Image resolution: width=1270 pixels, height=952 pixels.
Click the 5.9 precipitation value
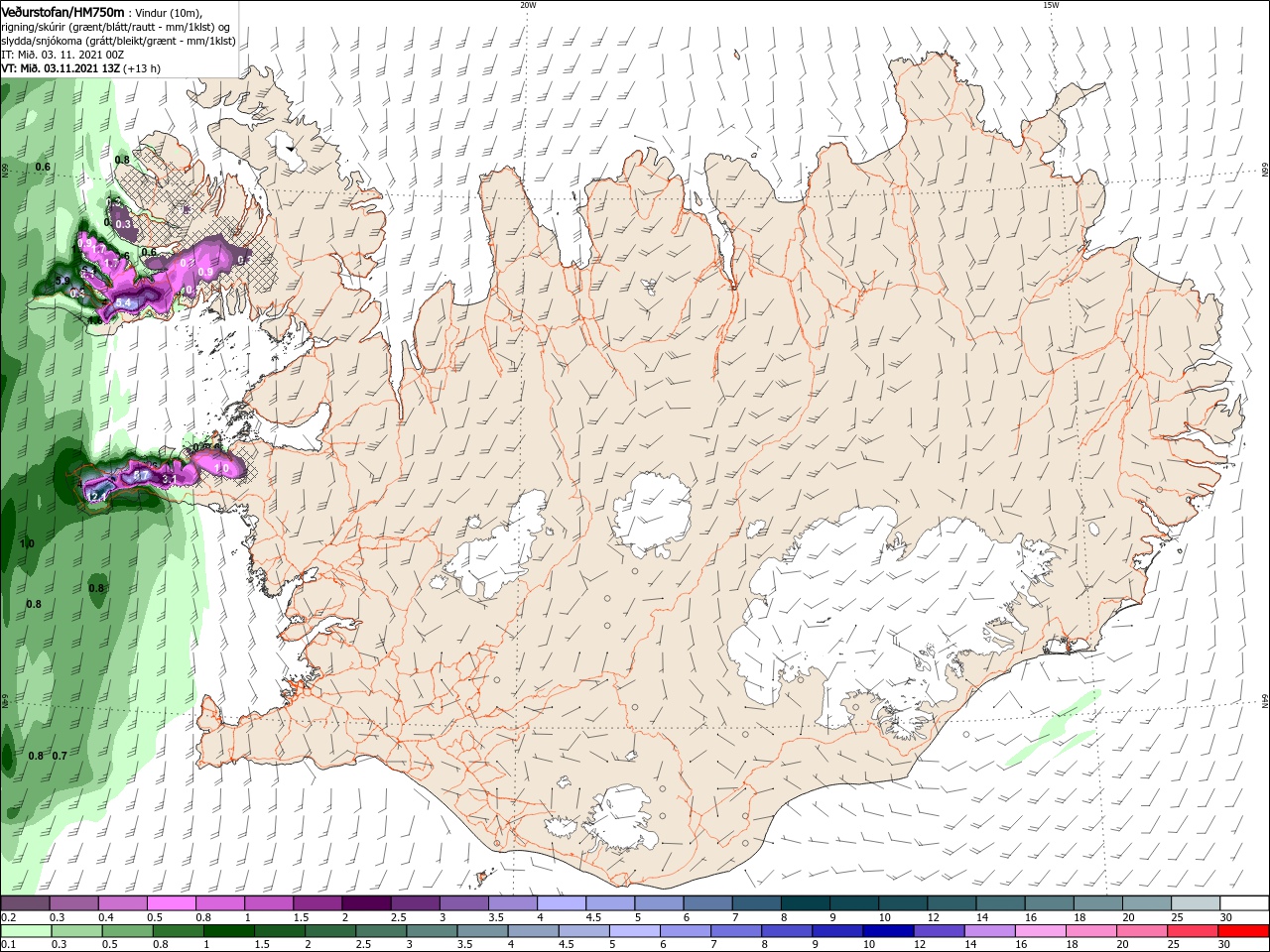click(x=62, y=281)
